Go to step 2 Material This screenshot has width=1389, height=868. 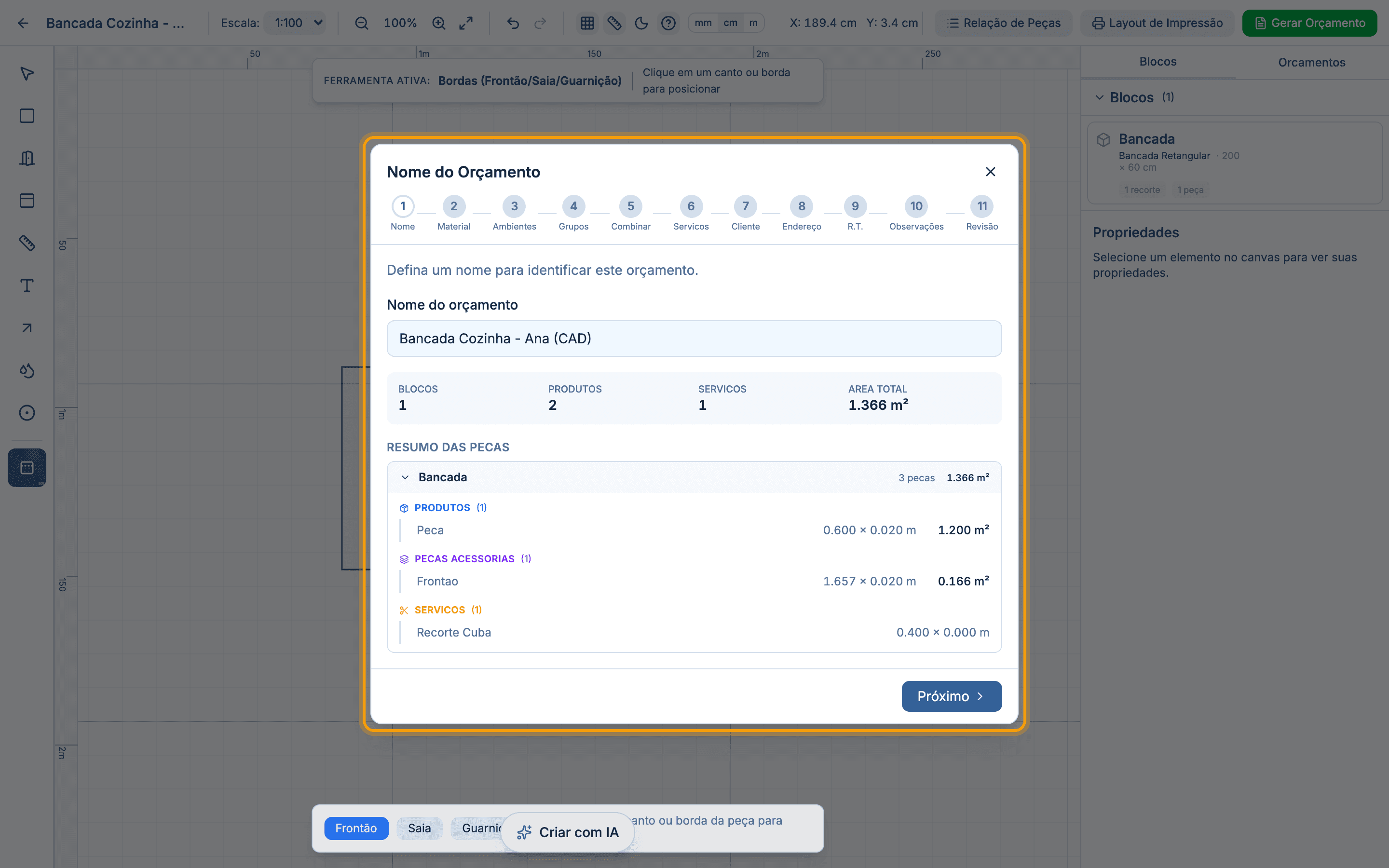pyautogui.click(x=453, y=213)
